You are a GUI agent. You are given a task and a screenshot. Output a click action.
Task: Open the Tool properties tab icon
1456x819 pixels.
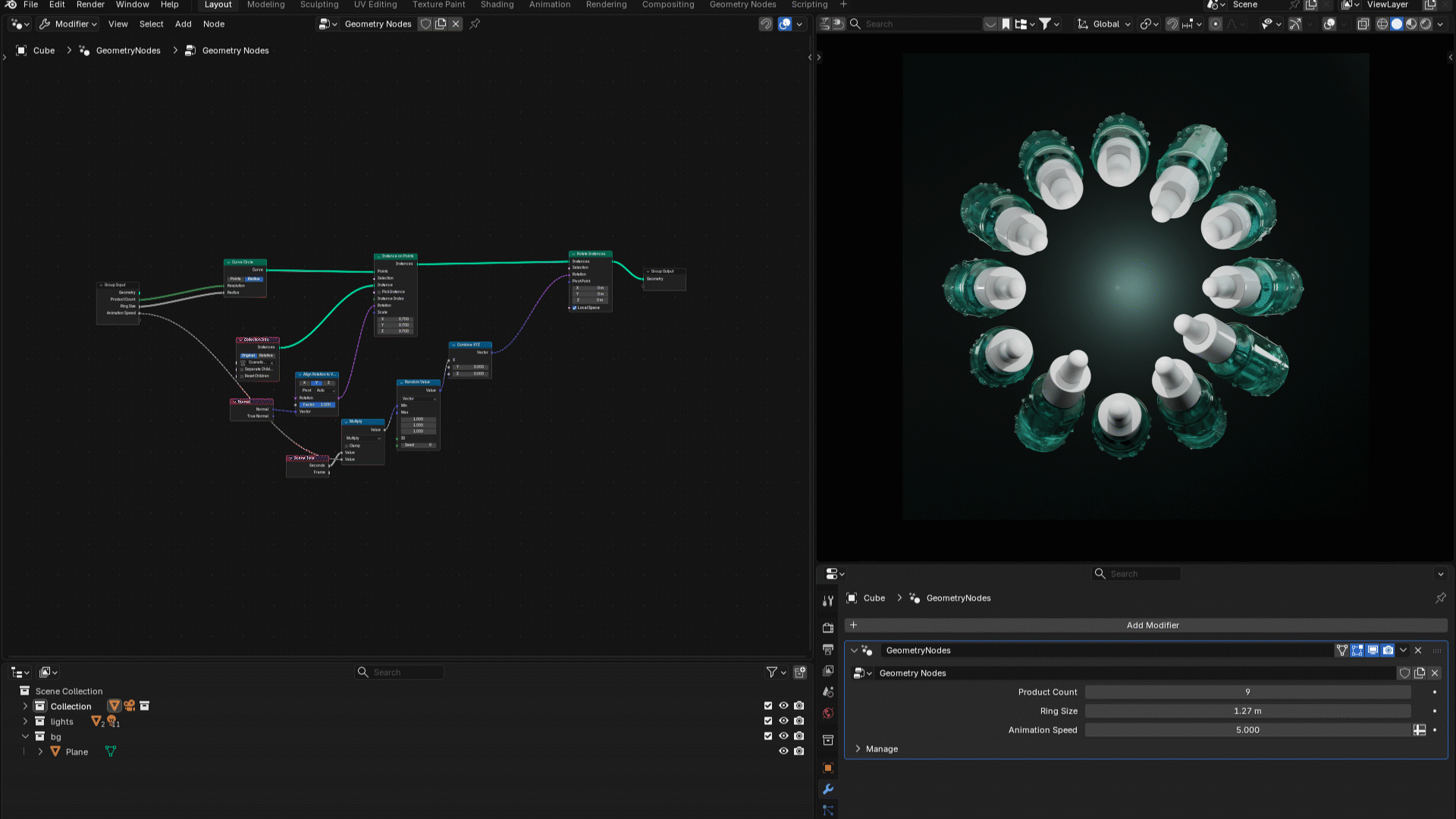(x=828, y=601)
